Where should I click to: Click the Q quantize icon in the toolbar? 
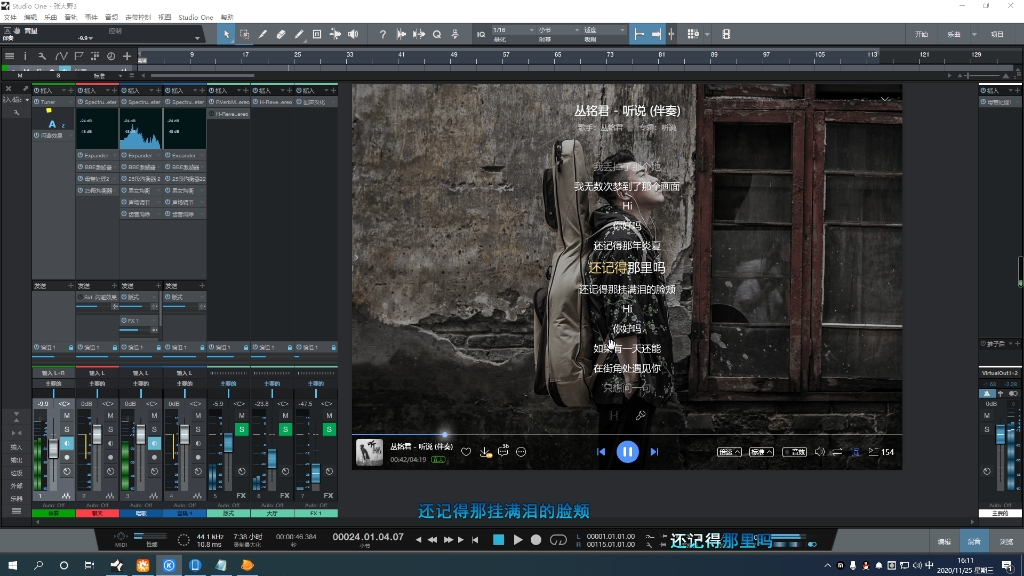(x=436, y=33)
